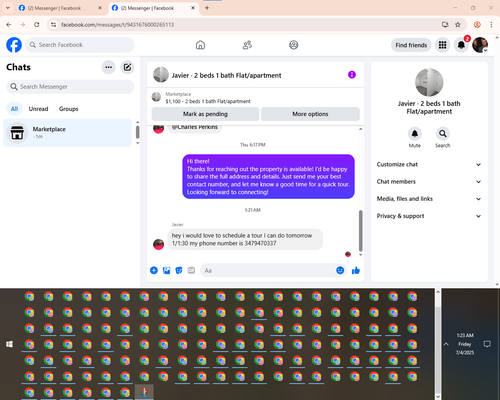Open Chrome tab search dropdown arrow
This screenshot has height=400, width=500.
pyautogui.click(x=8, y=8)
